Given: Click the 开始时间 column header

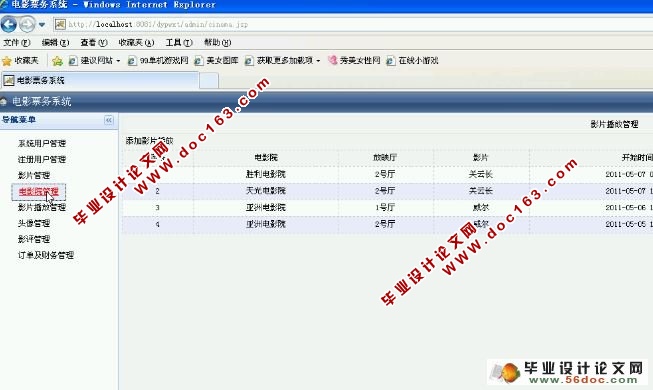Looking at the screenshot, I should 637,158.
